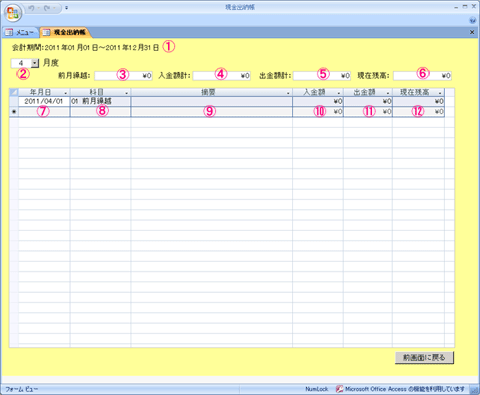Image resolution: width=480 pixels, height=395 pixels.
Task: Select the 現金出納帳 tab
Action: [65, 32]
